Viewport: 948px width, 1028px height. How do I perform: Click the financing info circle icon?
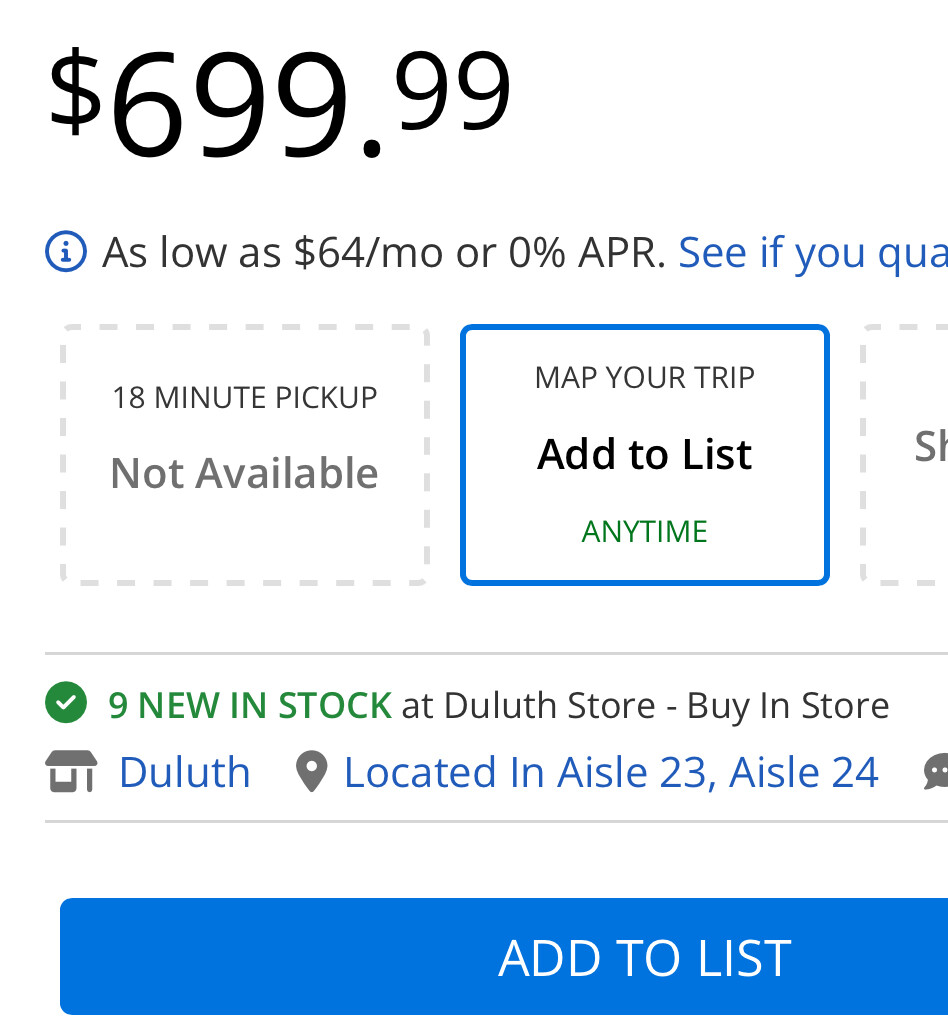66,252
